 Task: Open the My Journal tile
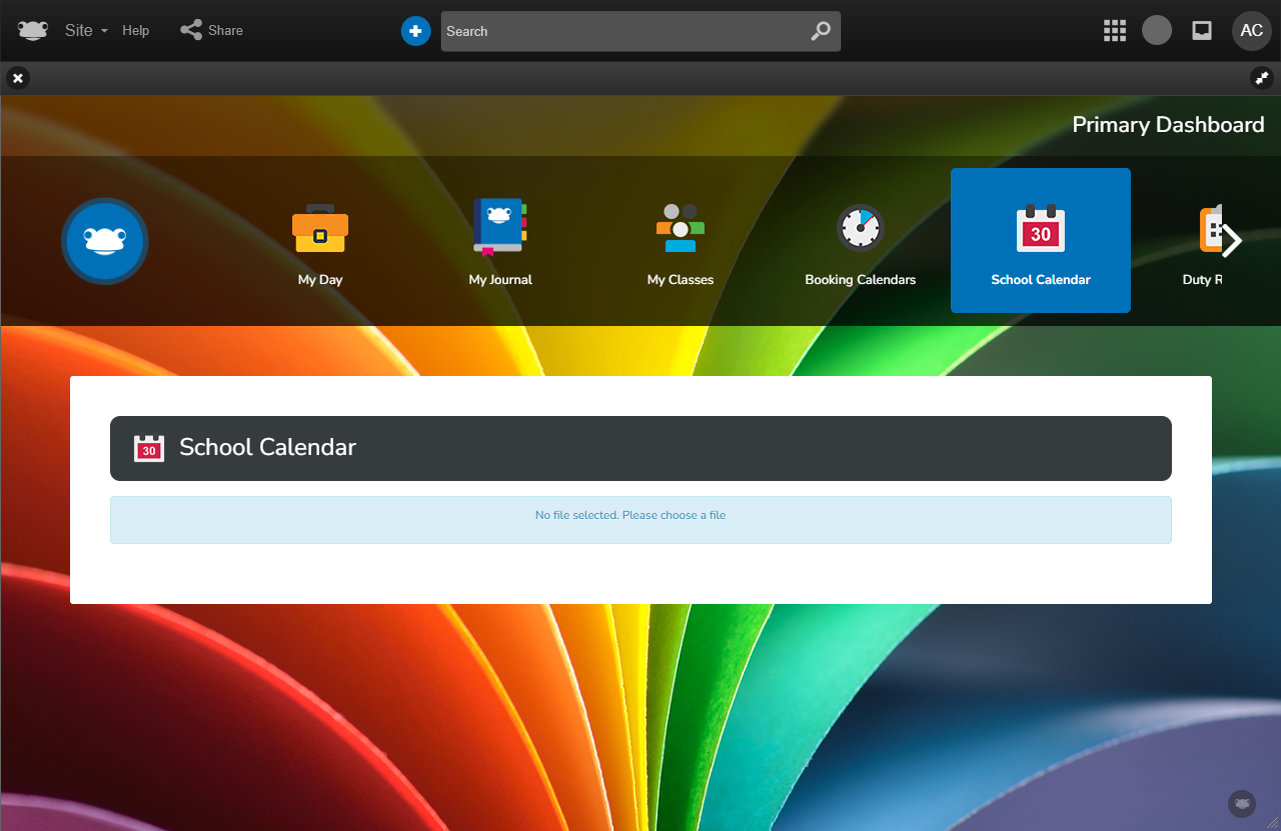click(x=500, y=242)
